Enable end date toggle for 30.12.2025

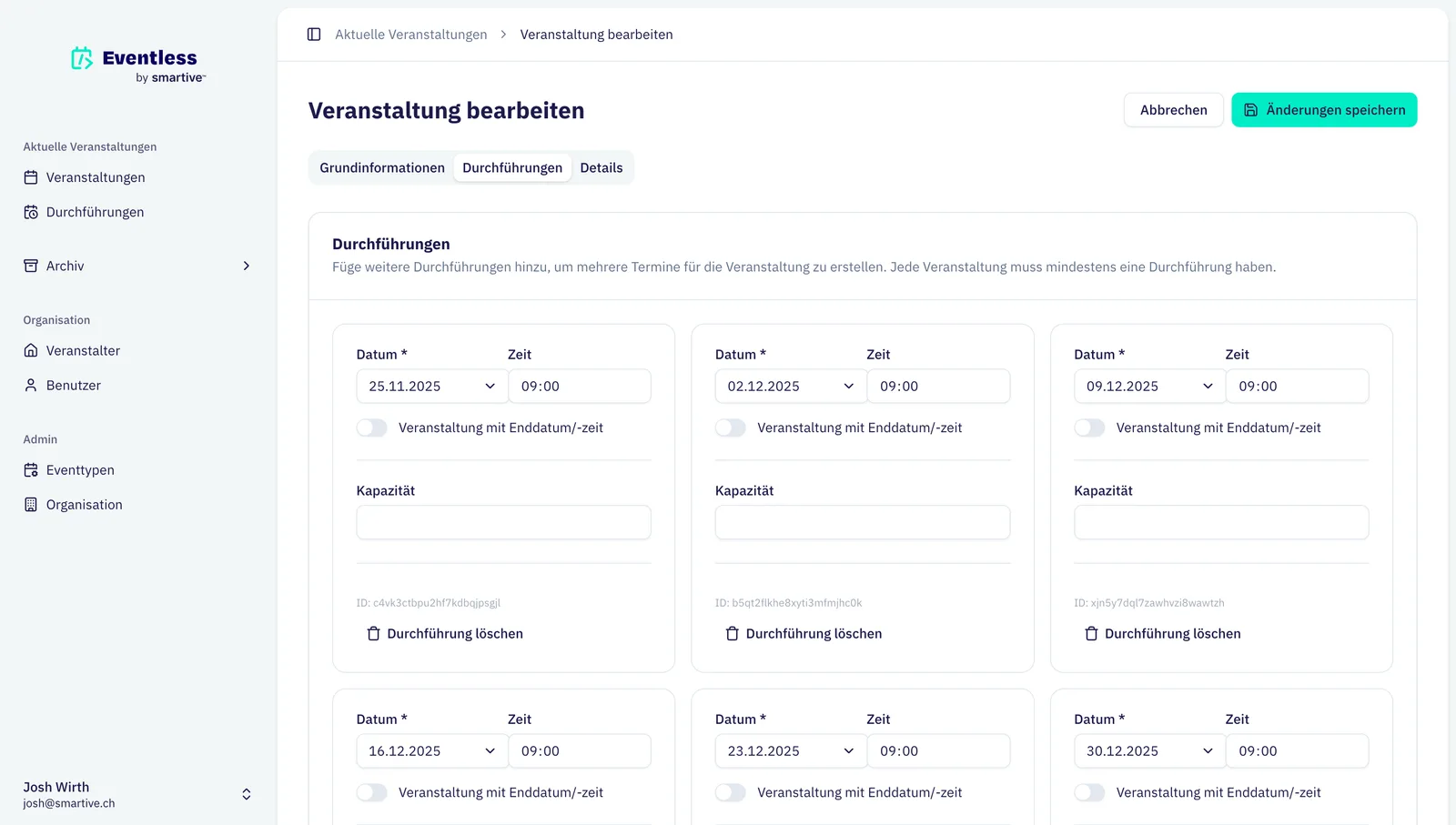[1089, 792]
